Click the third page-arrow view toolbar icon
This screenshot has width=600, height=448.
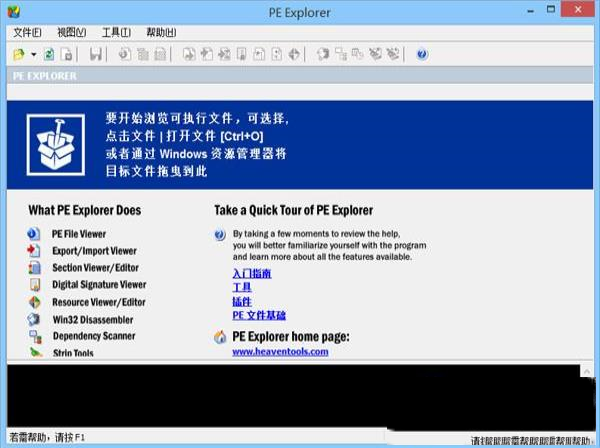[224, 54]
